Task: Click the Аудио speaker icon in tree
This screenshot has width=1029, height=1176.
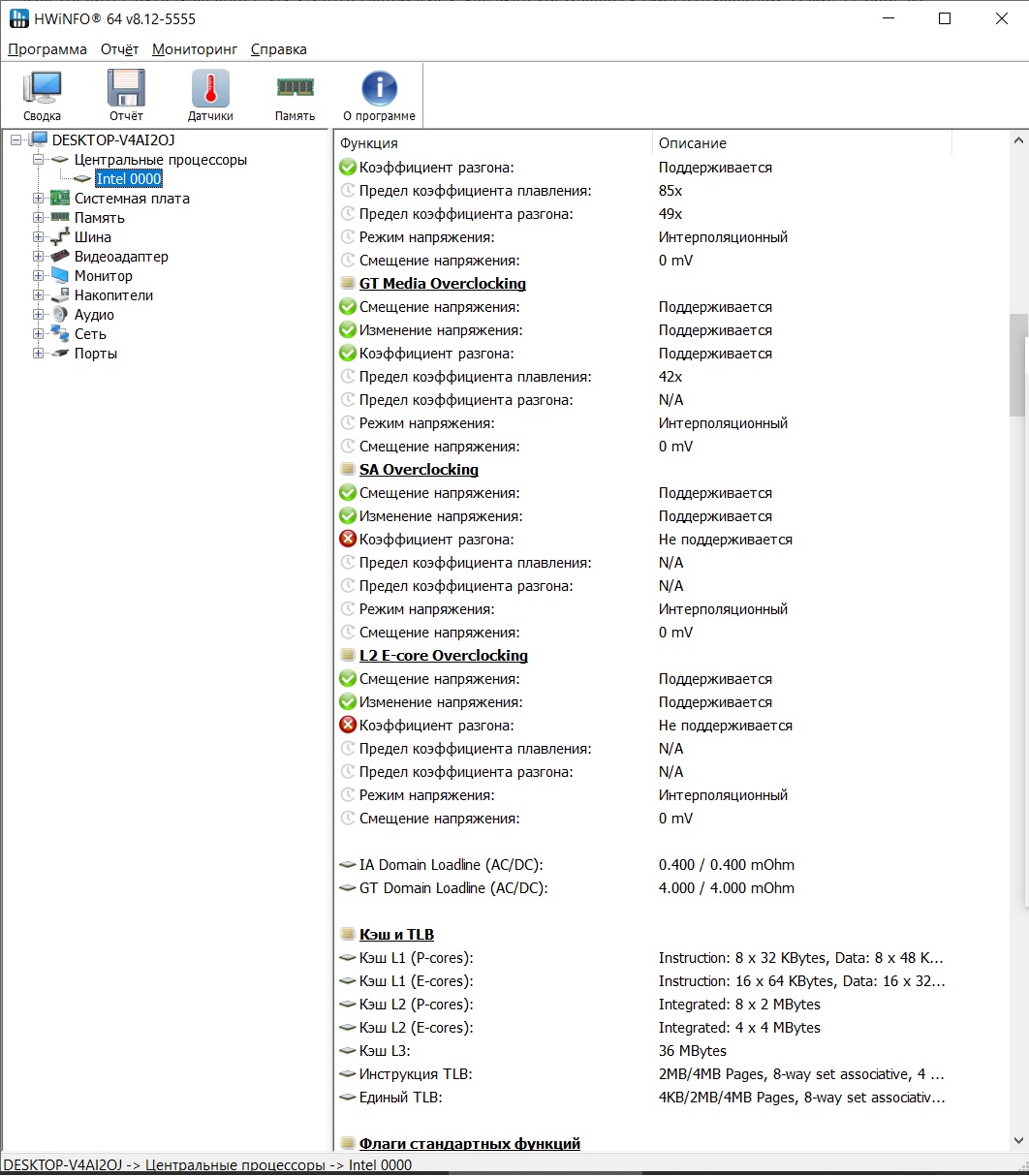Action: (60, 315)
